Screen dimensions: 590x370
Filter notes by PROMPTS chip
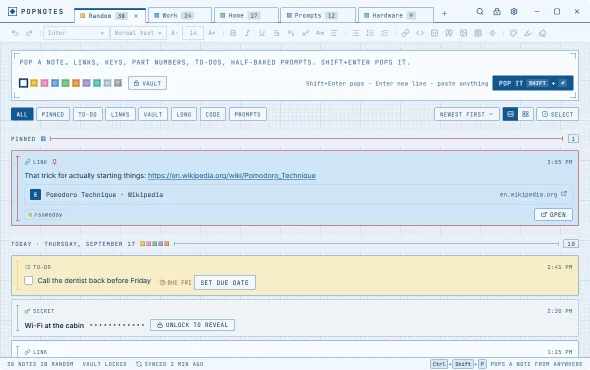click(x=248, y=114)
